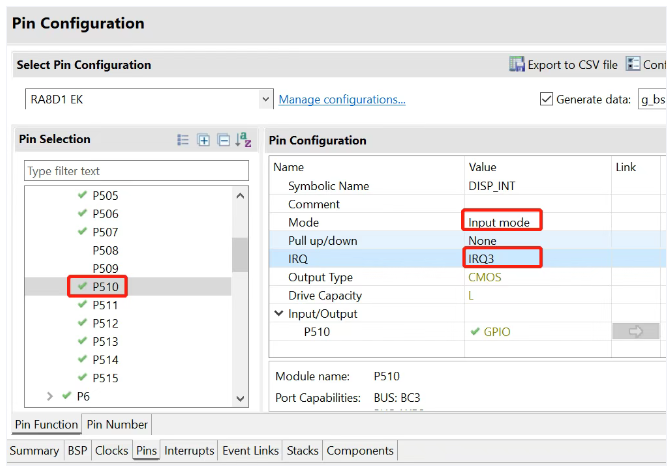The image size is (670, 473).
Task: Collapse the Input/Output section
Action: [279, 313]
